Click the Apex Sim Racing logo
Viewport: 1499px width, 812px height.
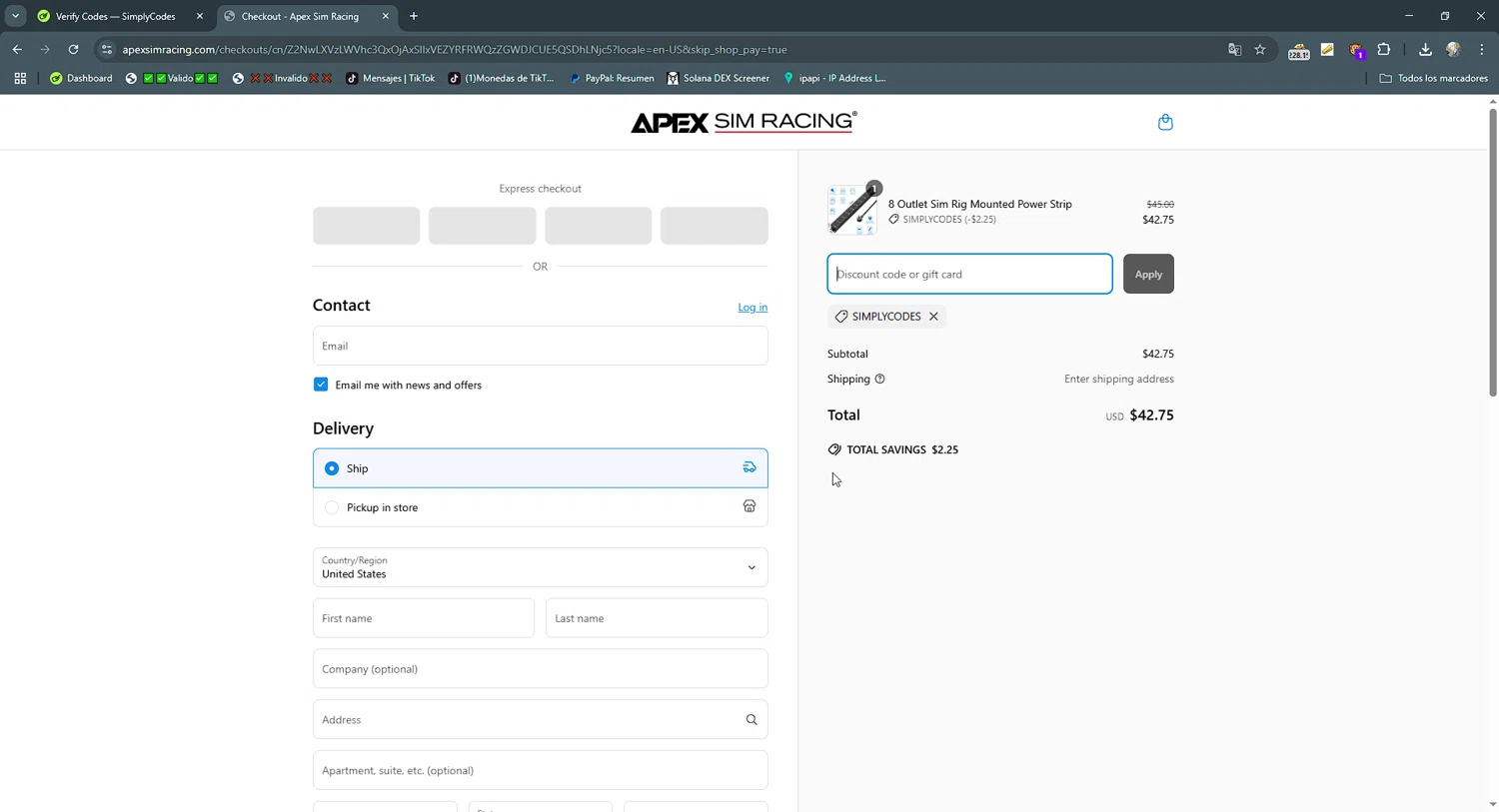(x=744, y=122)
